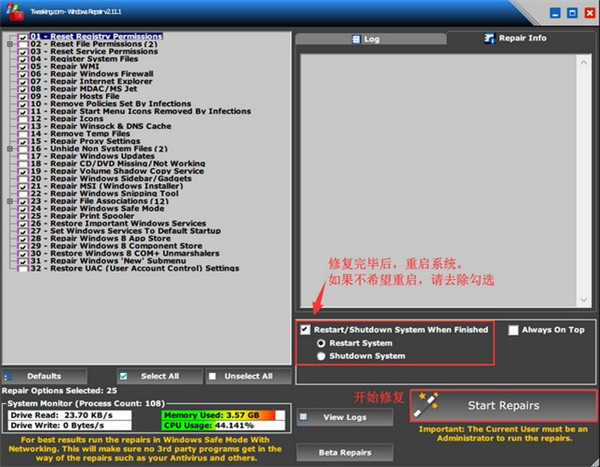Click the Memory Used status indicator

pyautogui.click(x=212, y=414)
